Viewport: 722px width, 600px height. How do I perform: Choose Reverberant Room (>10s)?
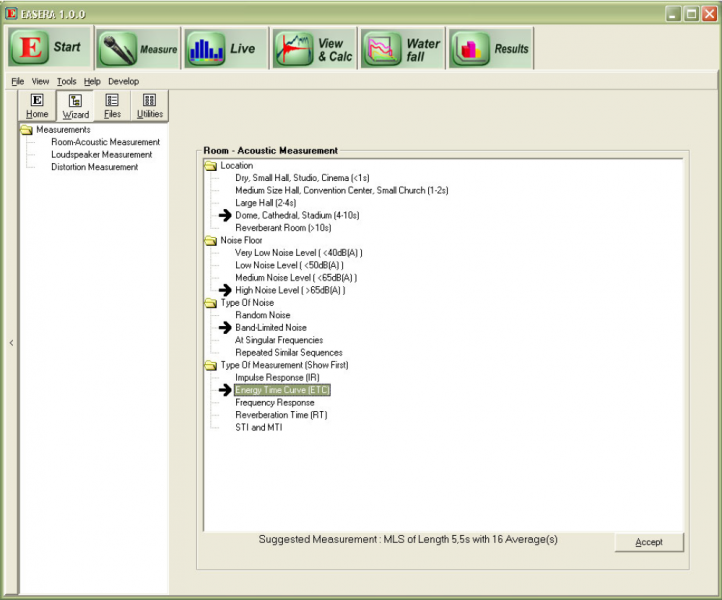(x=283, y=227)
